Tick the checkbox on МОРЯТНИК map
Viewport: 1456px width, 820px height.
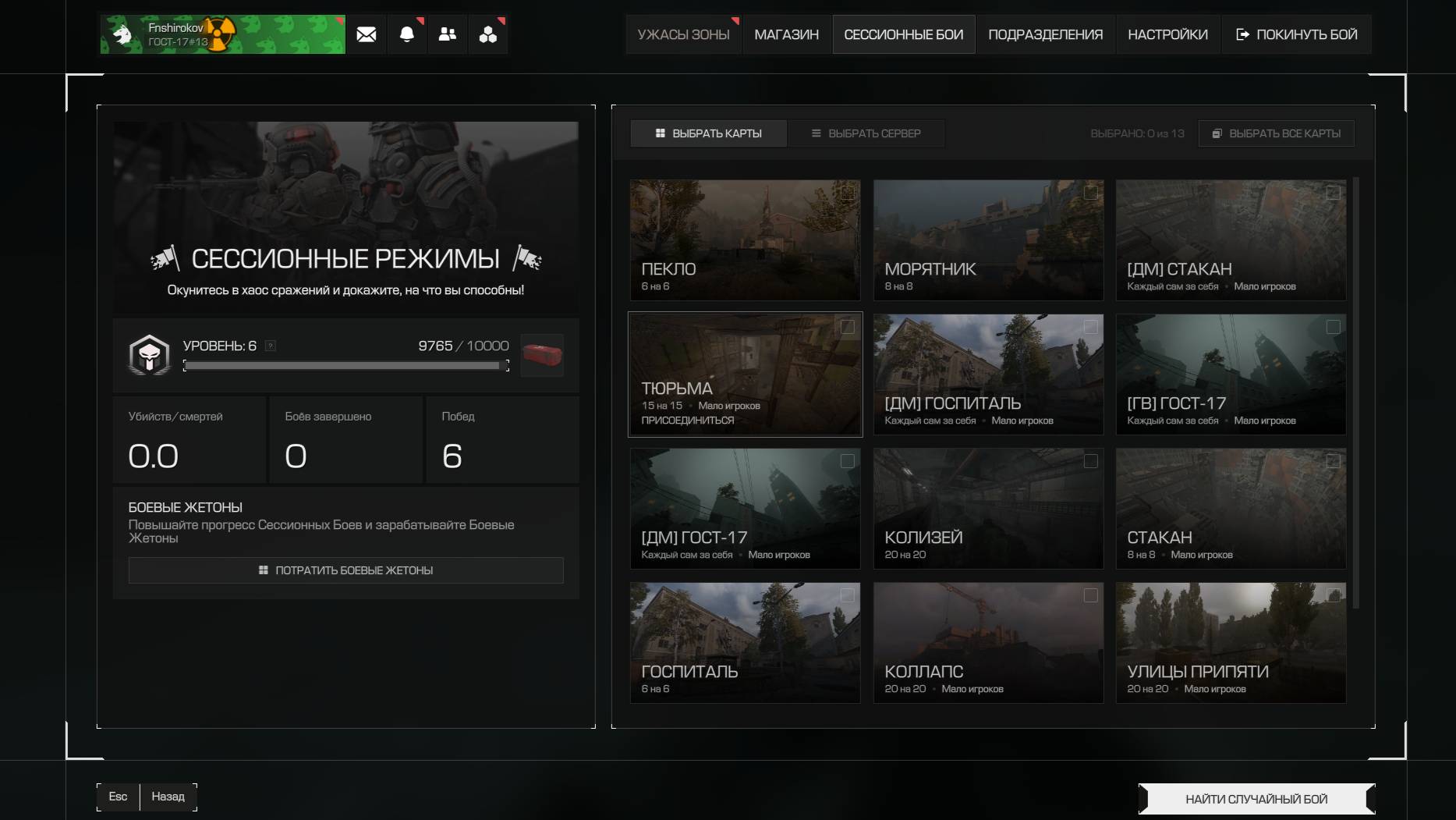(x=1090, y=193)
